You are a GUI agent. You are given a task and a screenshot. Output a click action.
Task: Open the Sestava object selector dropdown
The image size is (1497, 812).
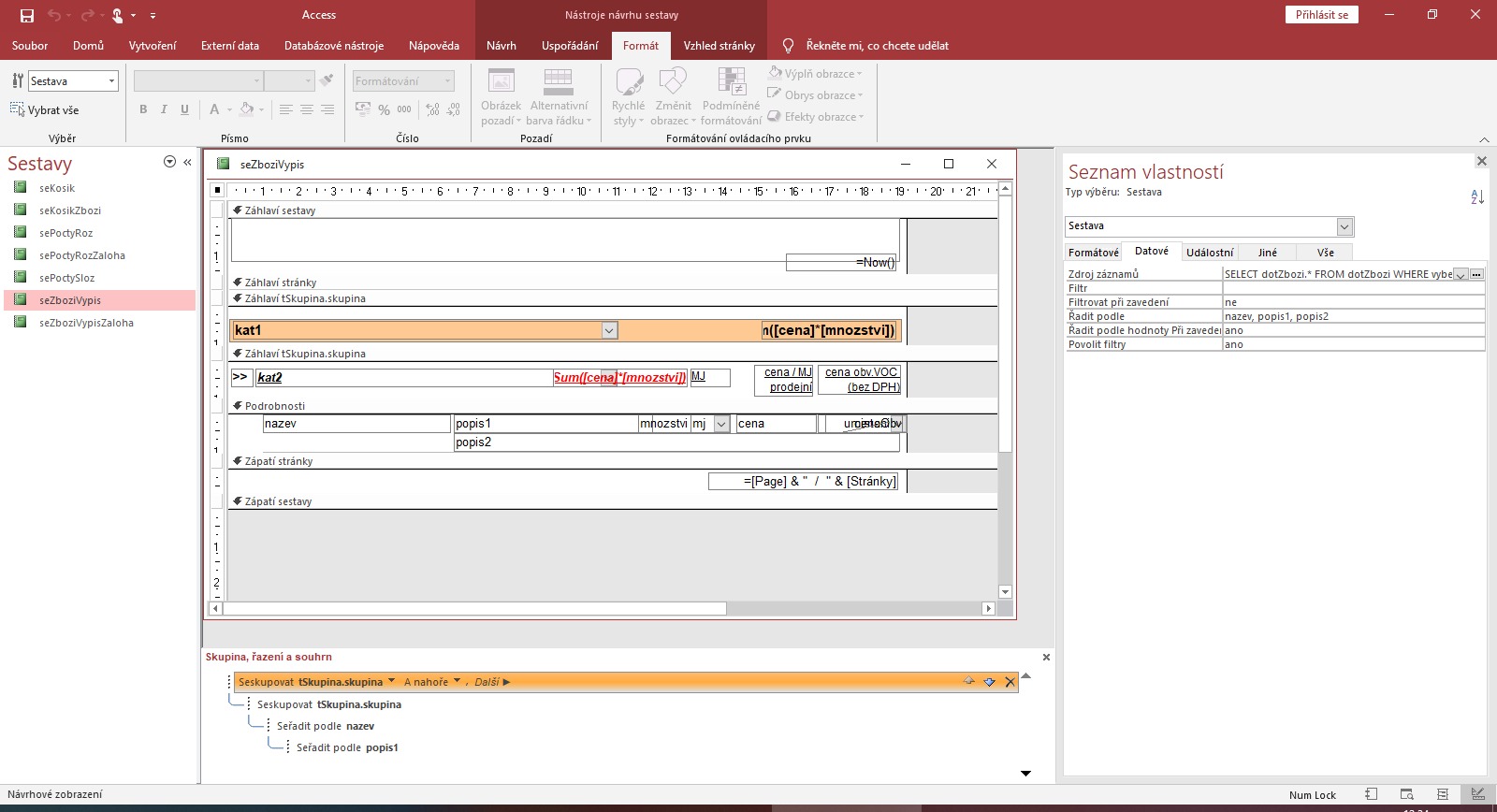click(x=111, y=81)
